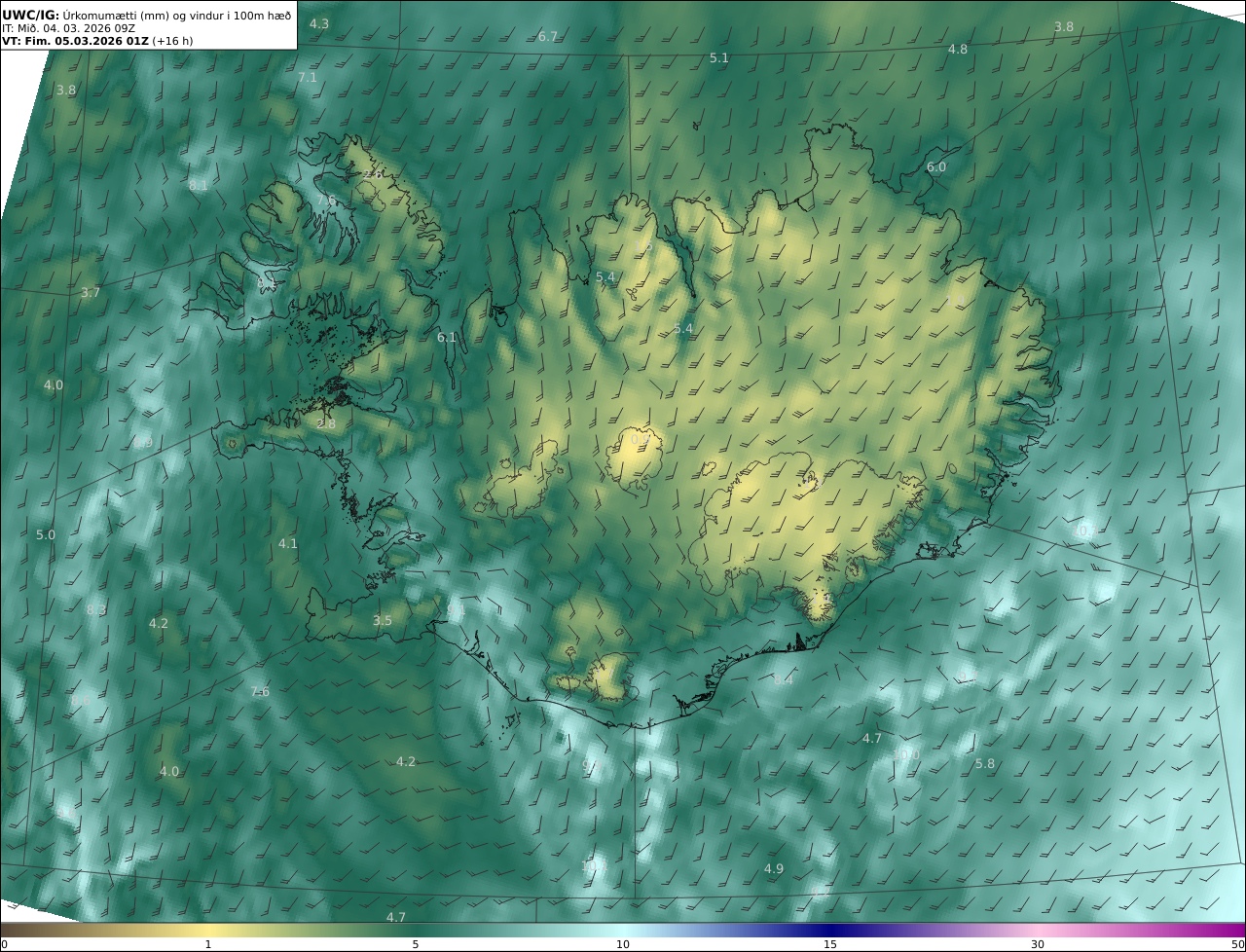Click the '30' tick on the color scale
The width and height of the screenshot is (1246, 952).
pos(1038,944)
